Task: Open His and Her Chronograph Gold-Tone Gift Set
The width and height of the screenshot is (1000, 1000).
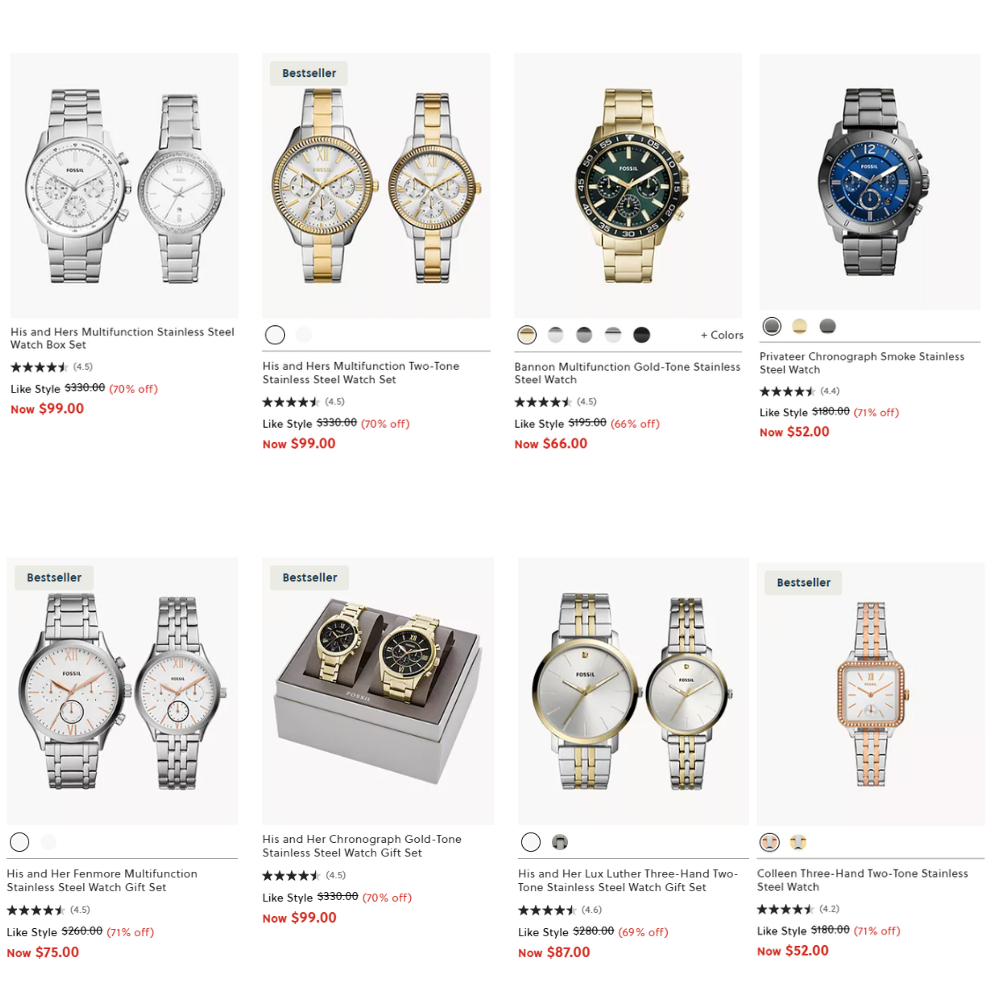Action: tap(362, 846)
